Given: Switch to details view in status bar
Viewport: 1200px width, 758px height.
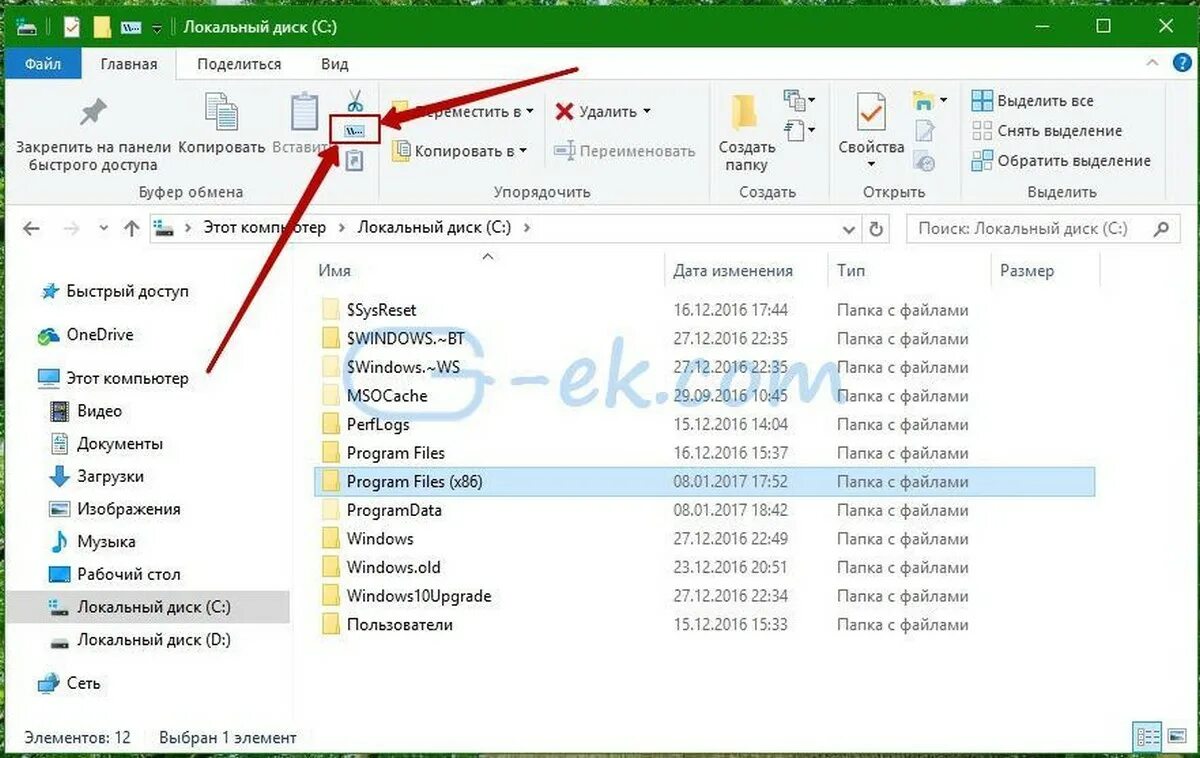Looking at the screenshot, I should point(1148,737).
